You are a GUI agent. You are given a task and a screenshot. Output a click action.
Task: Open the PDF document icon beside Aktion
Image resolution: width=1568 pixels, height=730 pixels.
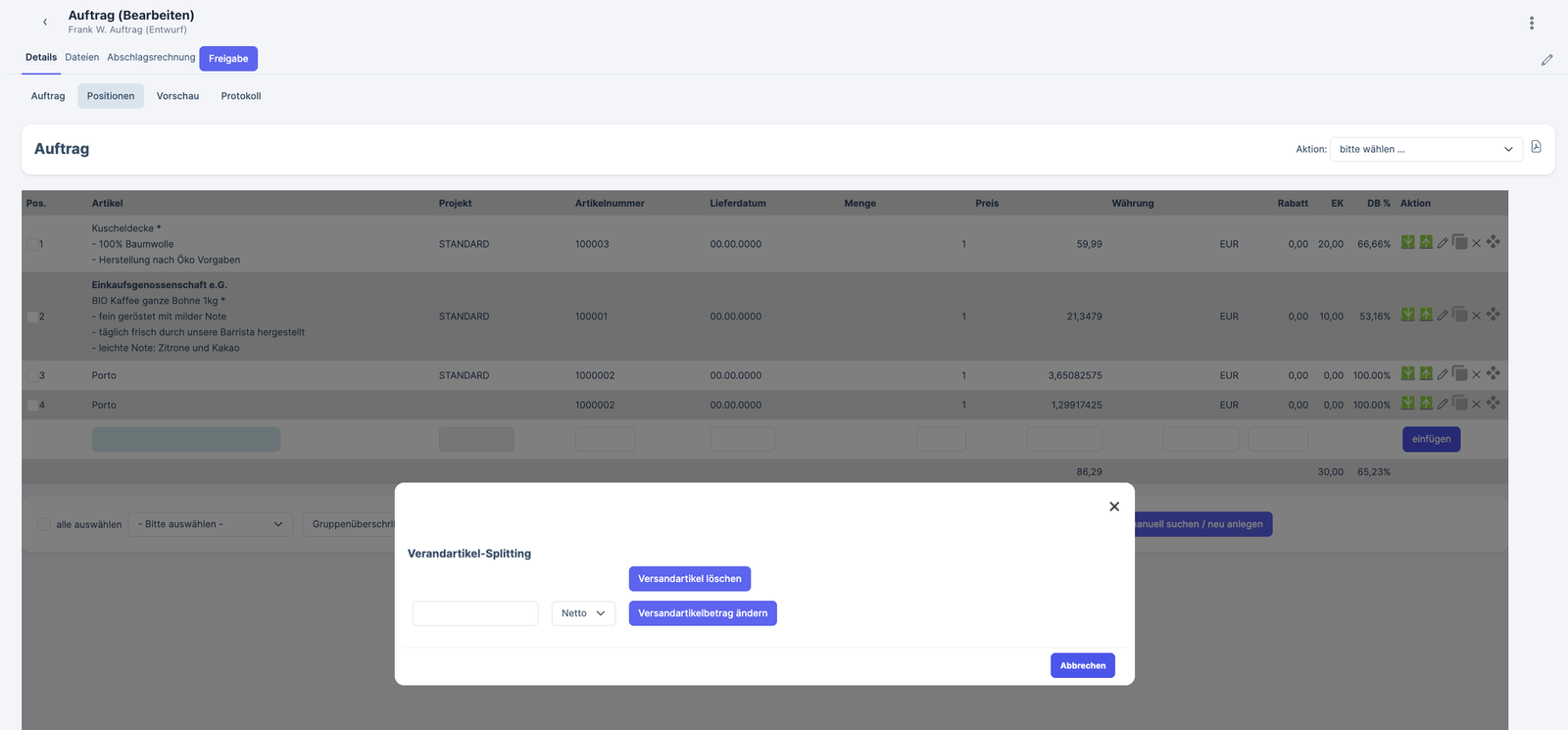point(1536,147)
